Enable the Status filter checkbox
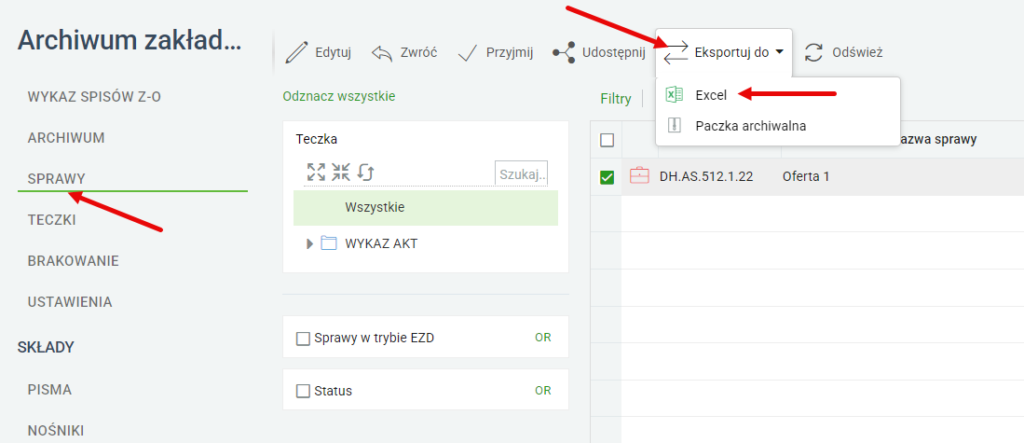 tap(302, 391)
